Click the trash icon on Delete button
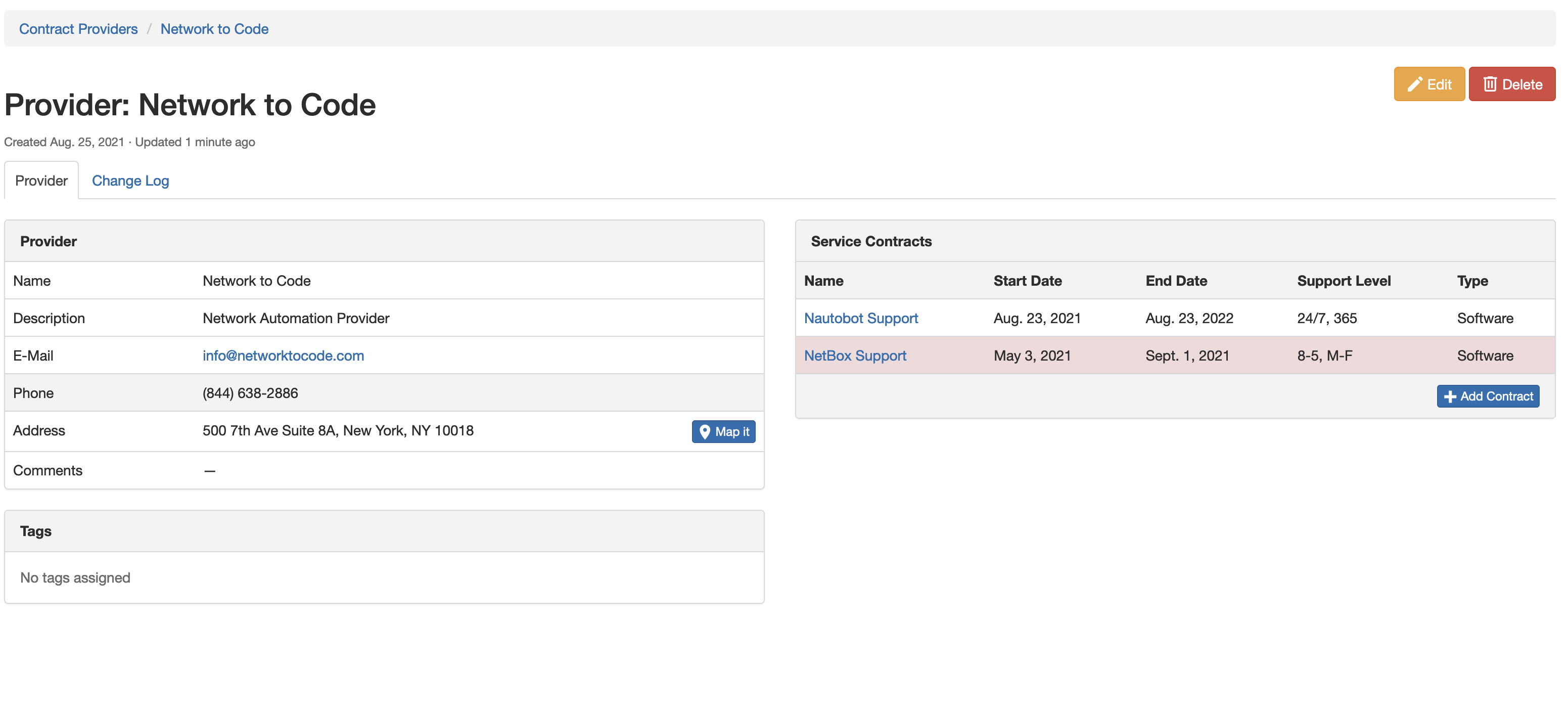Screen dimensions: 1568x707 (x=1490, y=84)
